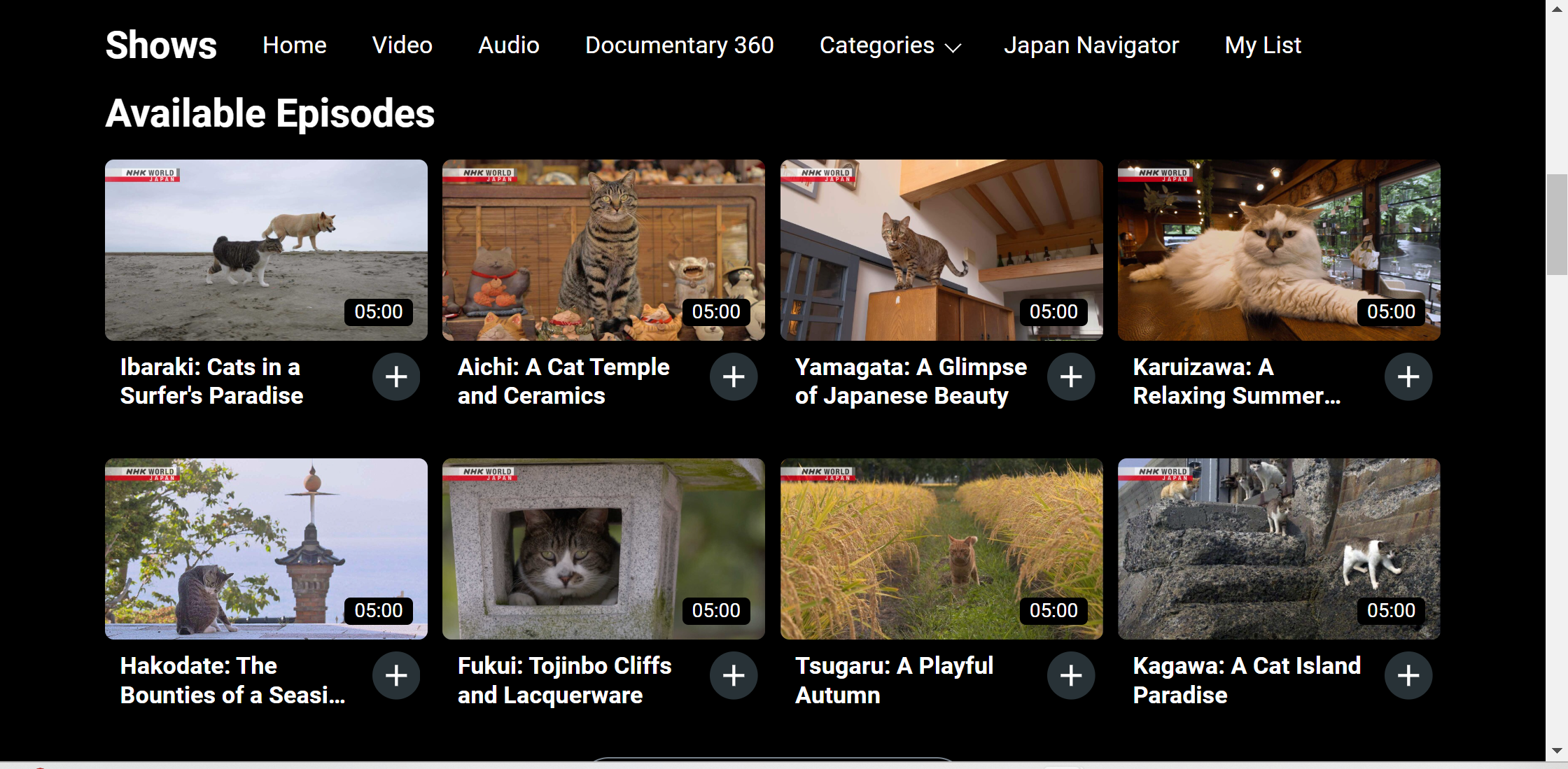Image resolution: width=1568 pixels, height=769 pixels.
Task: Go to My List page
Action: click(1262, 45)
